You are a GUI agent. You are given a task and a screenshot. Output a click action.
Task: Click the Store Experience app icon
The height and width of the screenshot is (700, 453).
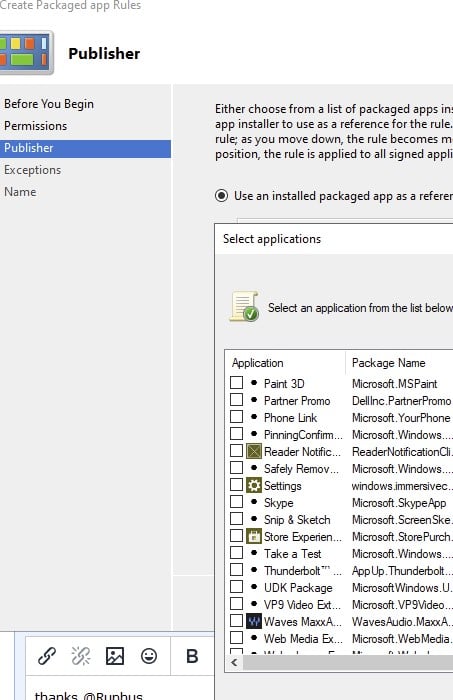tap(254, 536)
